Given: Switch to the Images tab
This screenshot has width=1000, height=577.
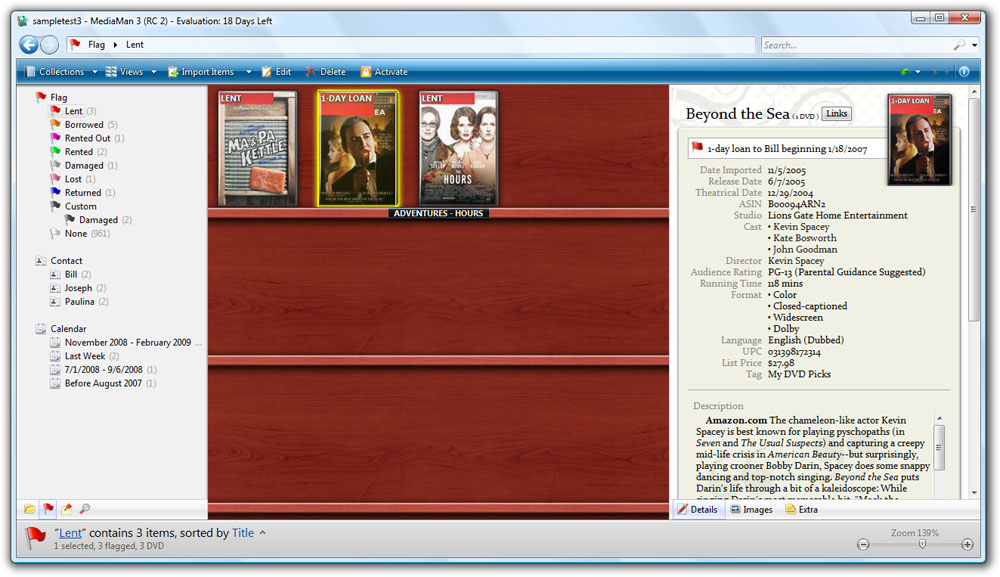Looking at the screenshot, I should pyautogui.click(x=751, y=509).
